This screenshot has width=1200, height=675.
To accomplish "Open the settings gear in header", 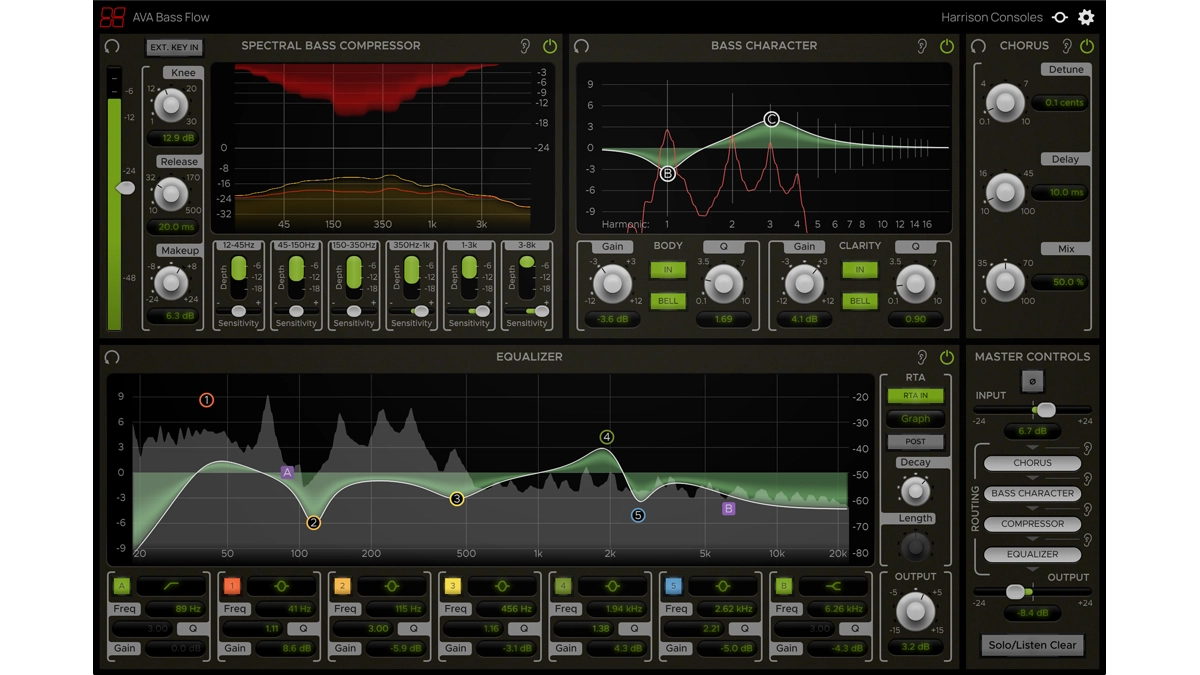I will (x=1086, y=17).
